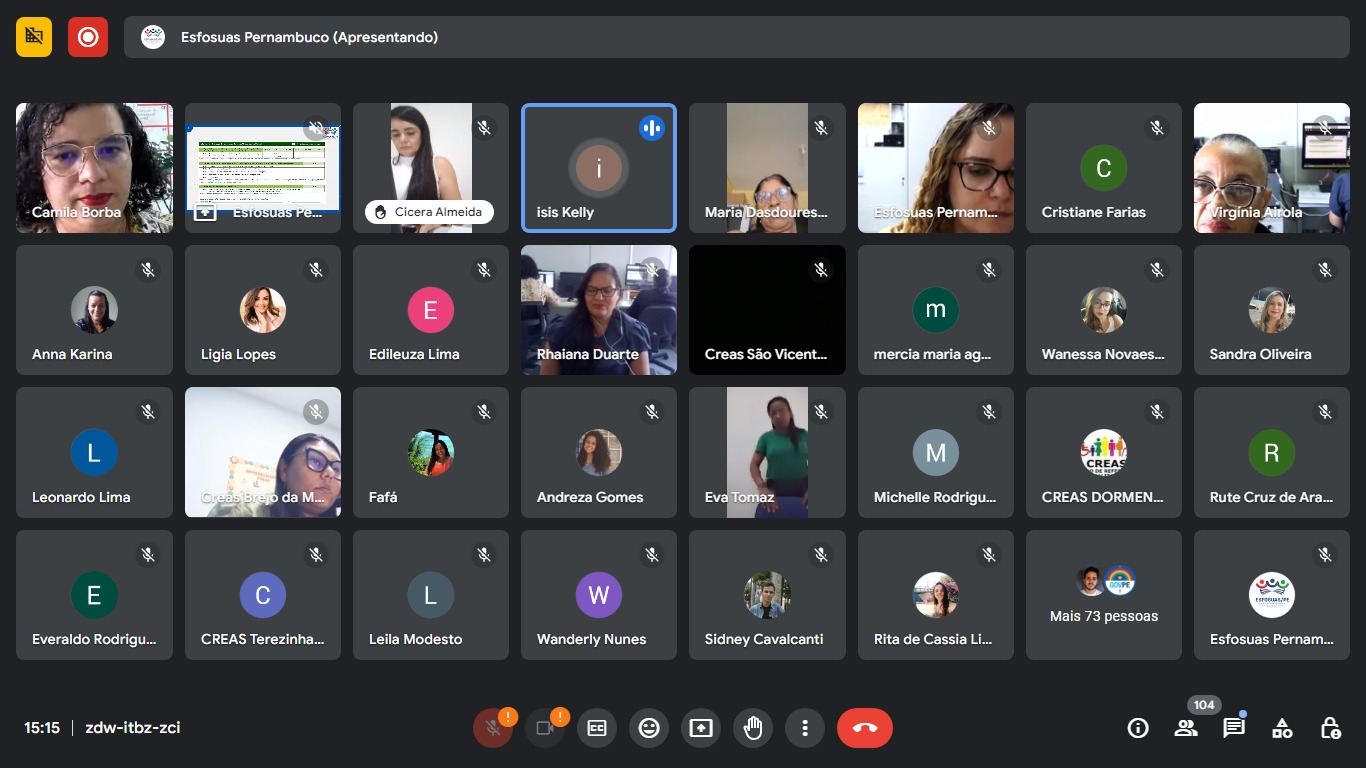The width and height of the screenshot is (1366, 768).
Task: Leave the call with red hang-up button
Action: [865, 728]
